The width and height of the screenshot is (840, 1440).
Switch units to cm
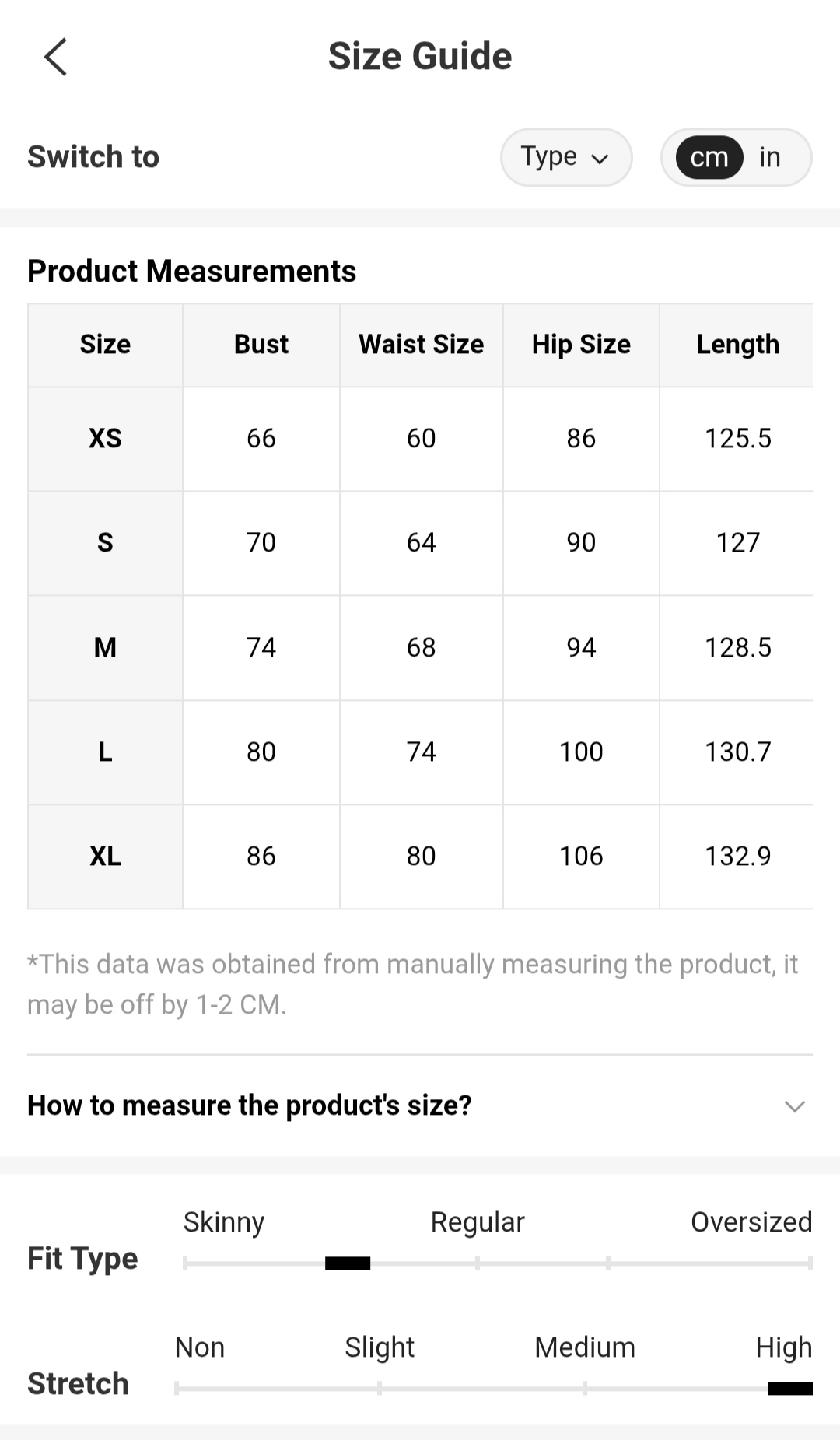(x=709, y=157)
